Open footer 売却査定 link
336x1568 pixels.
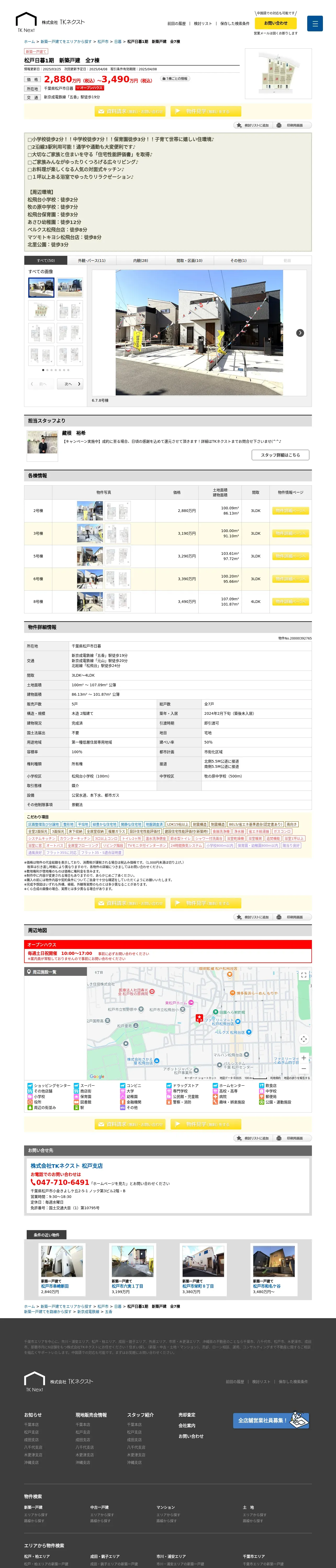coord(187,1415)
